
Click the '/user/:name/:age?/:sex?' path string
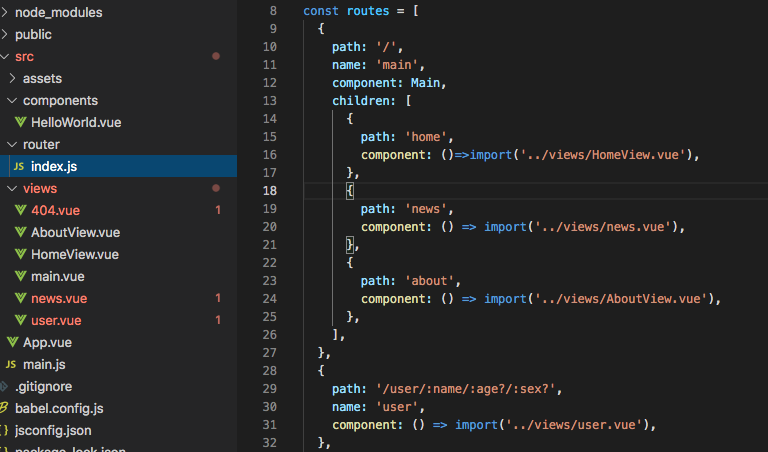[x=466, y=389]
